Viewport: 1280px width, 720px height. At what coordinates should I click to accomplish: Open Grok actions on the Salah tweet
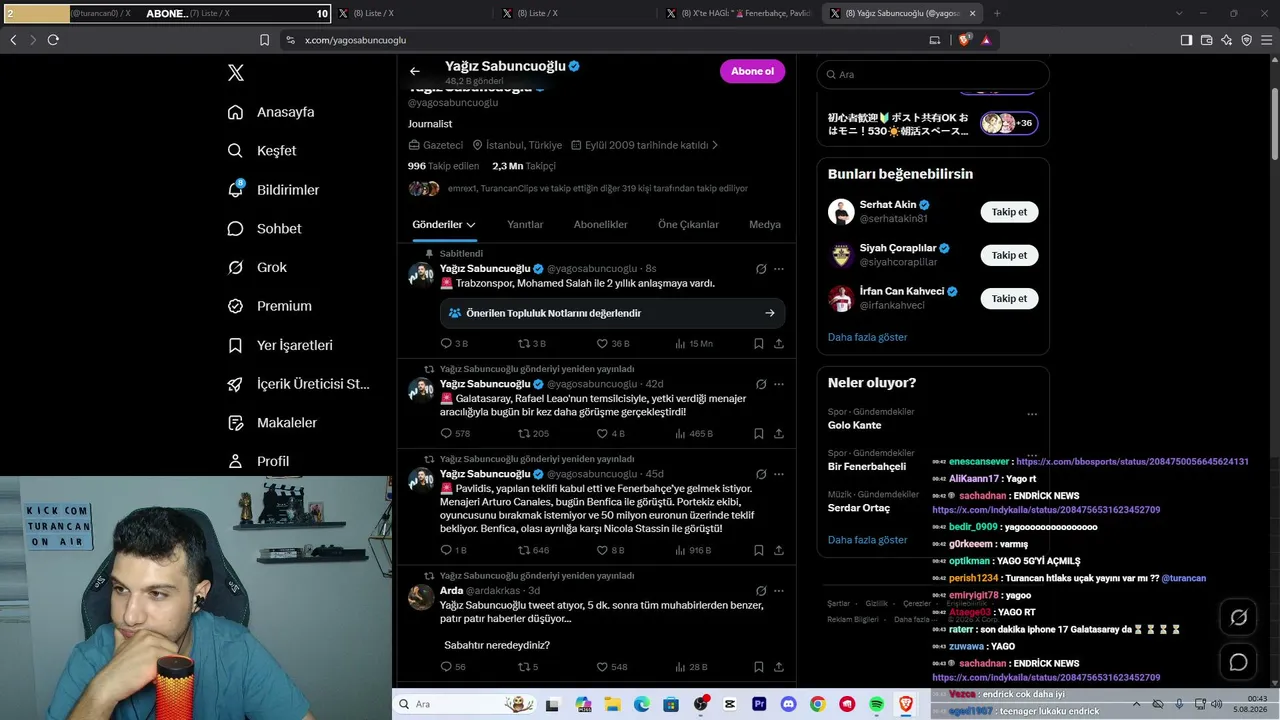[x=761, y=269]
